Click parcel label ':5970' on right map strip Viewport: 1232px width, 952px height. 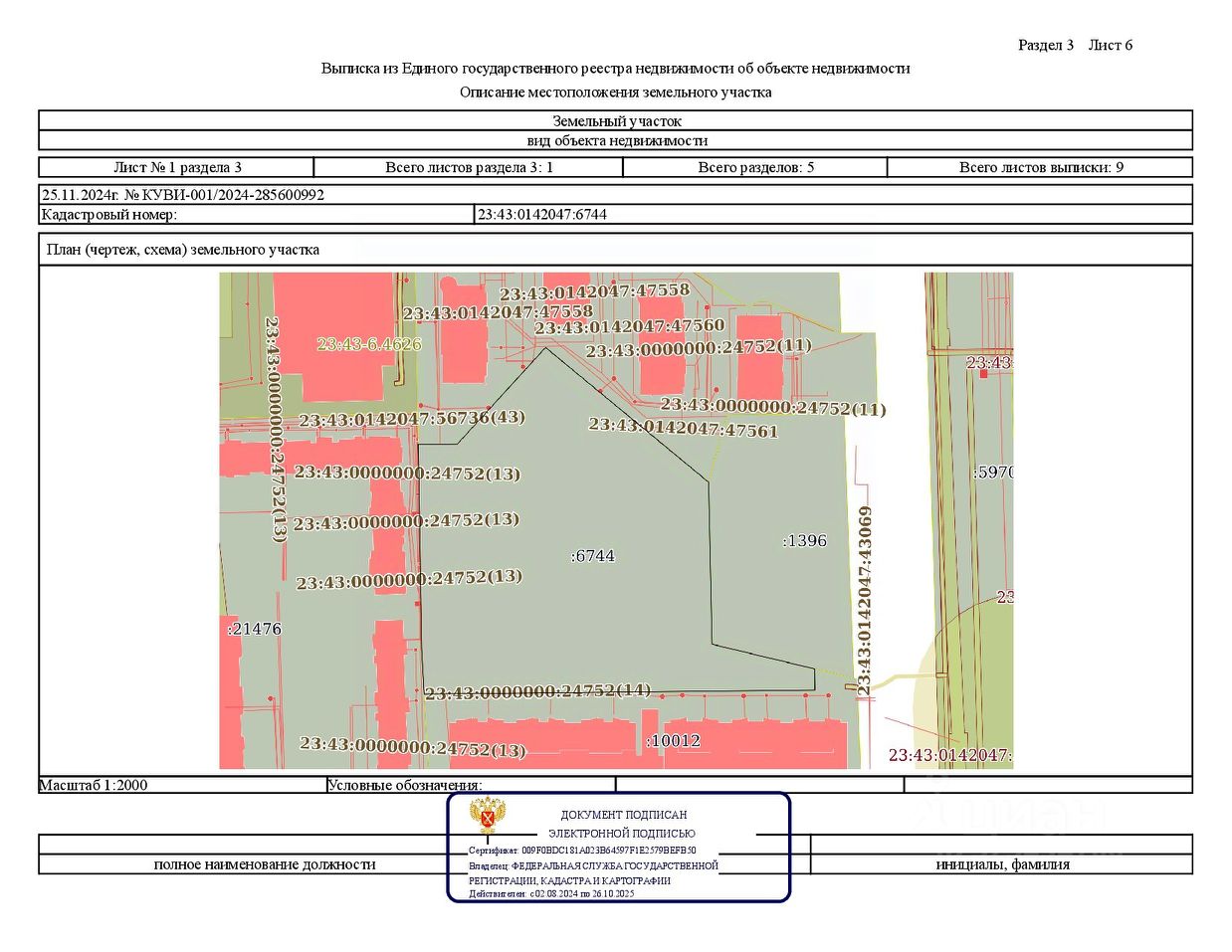point(992,473)
